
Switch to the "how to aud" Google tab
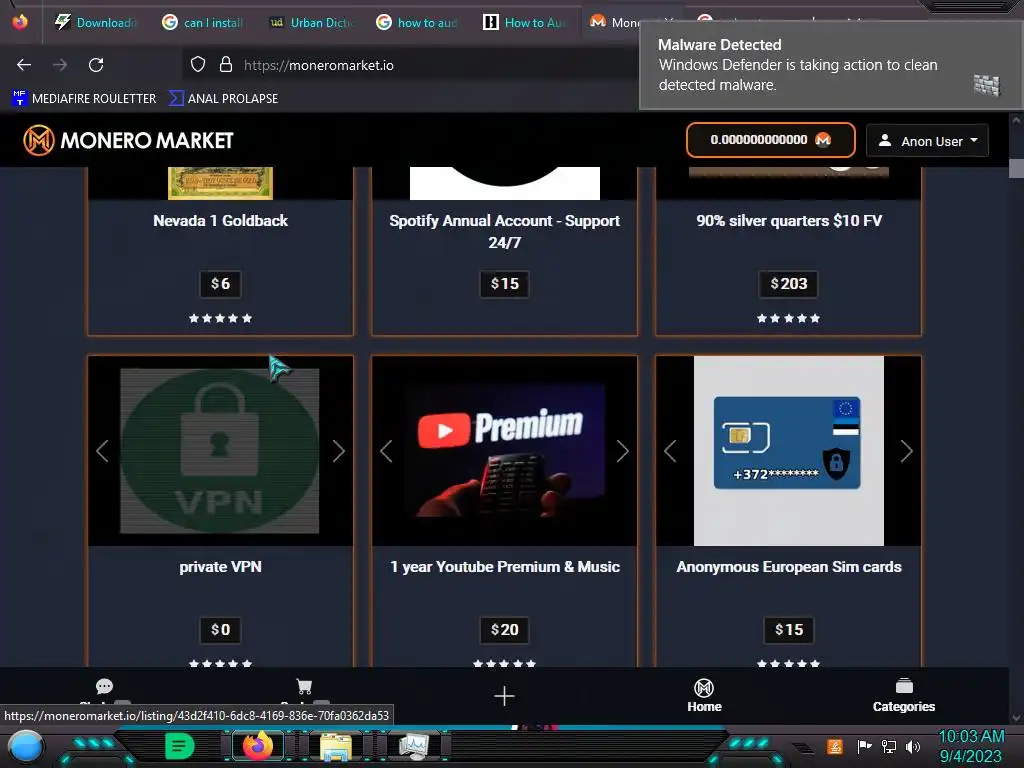point(418,23)
